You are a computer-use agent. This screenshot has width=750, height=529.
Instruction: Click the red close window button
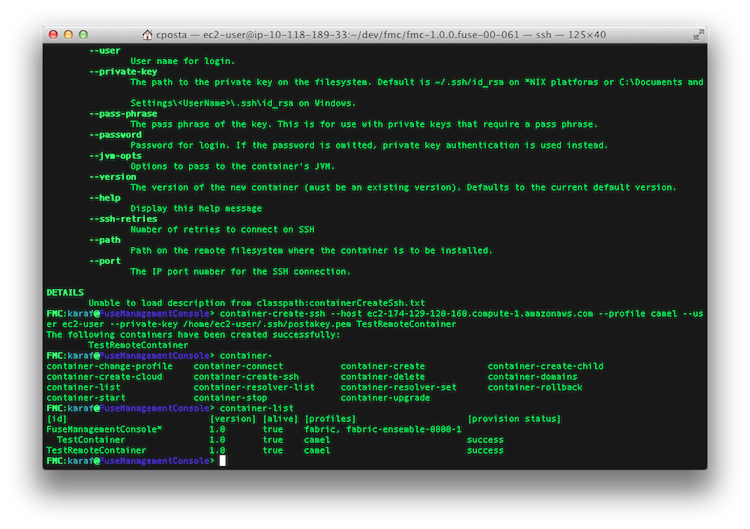pyautogui.click(x=54, y=34)
